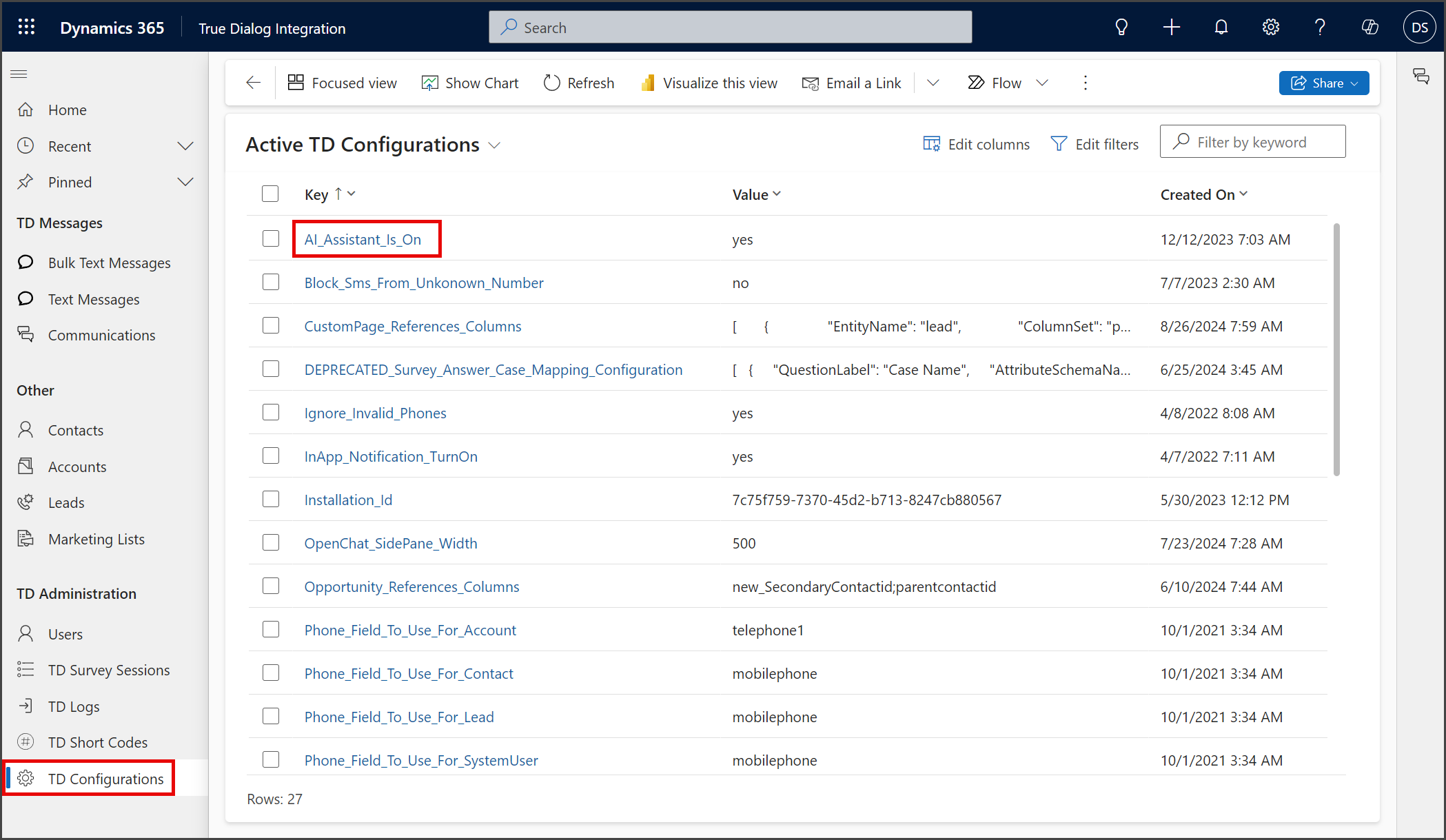The height and width of the screenshot is (840, 1446).
Task: Check the CustomPage_References_Columns row checkbox
Action: tap(271, 325)
